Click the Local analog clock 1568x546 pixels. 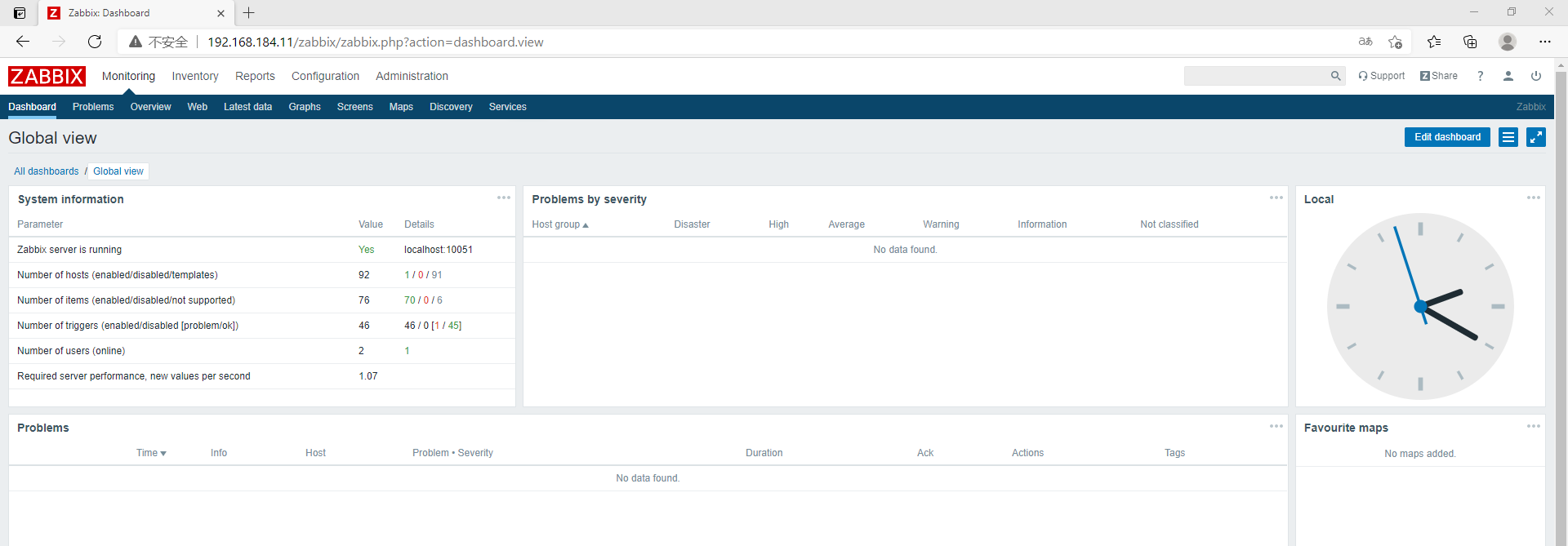(x=1420, y=307)
